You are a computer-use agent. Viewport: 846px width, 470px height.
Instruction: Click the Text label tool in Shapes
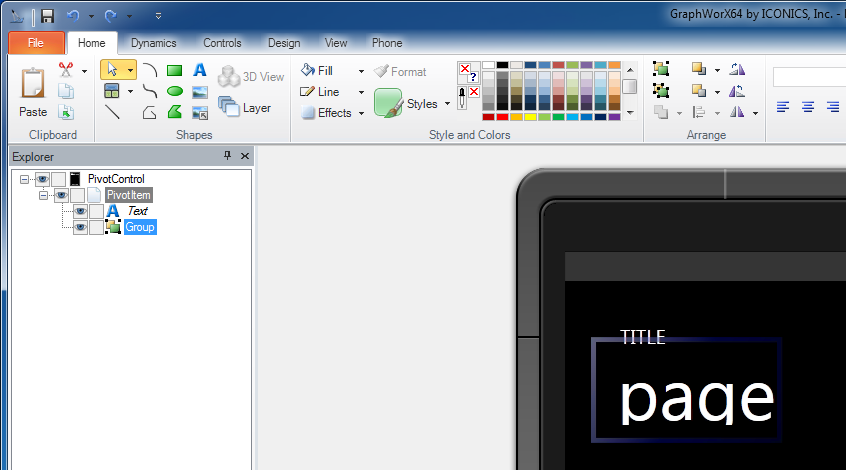click(x=200, y=70)
